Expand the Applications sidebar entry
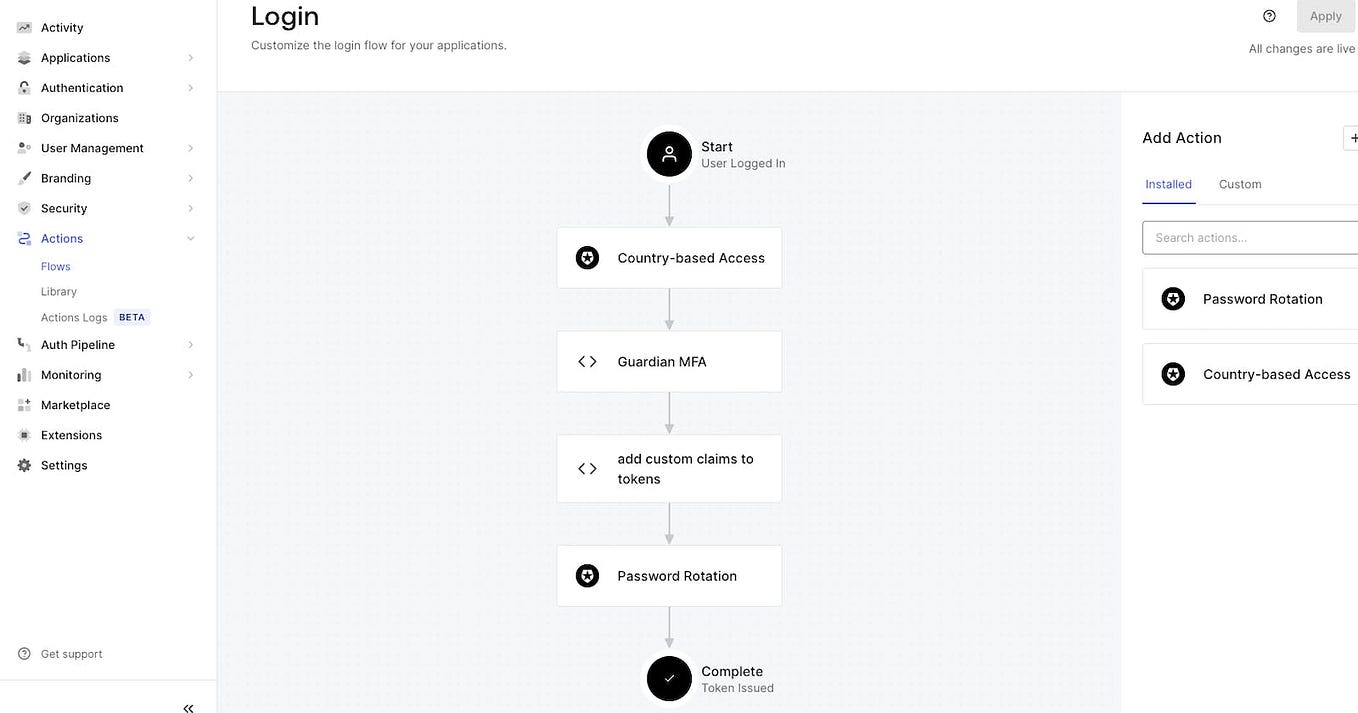 189,57
